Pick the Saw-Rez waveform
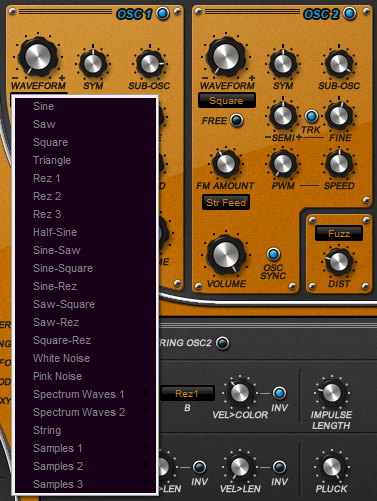Image resolution: width=377 pixels, height=501 pixels. 86,322
